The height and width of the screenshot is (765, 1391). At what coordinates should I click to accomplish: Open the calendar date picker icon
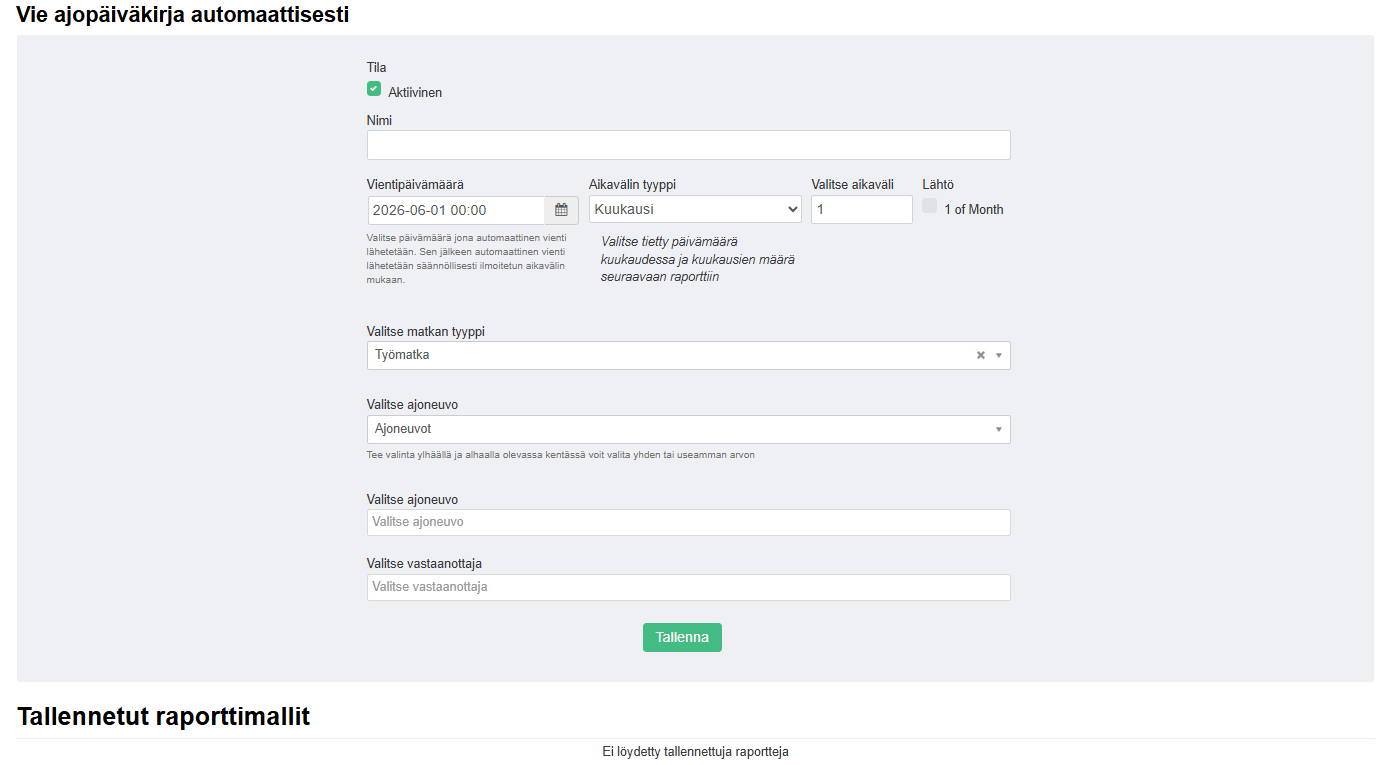tap(561, 210)
